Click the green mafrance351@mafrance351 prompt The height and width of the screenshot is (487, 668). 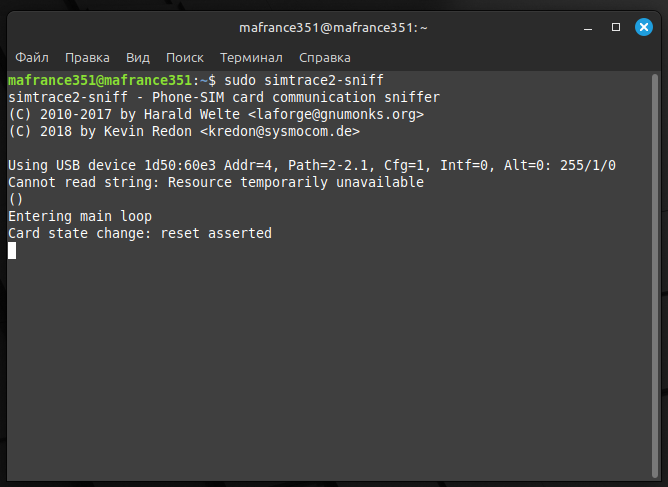[99, 80]
